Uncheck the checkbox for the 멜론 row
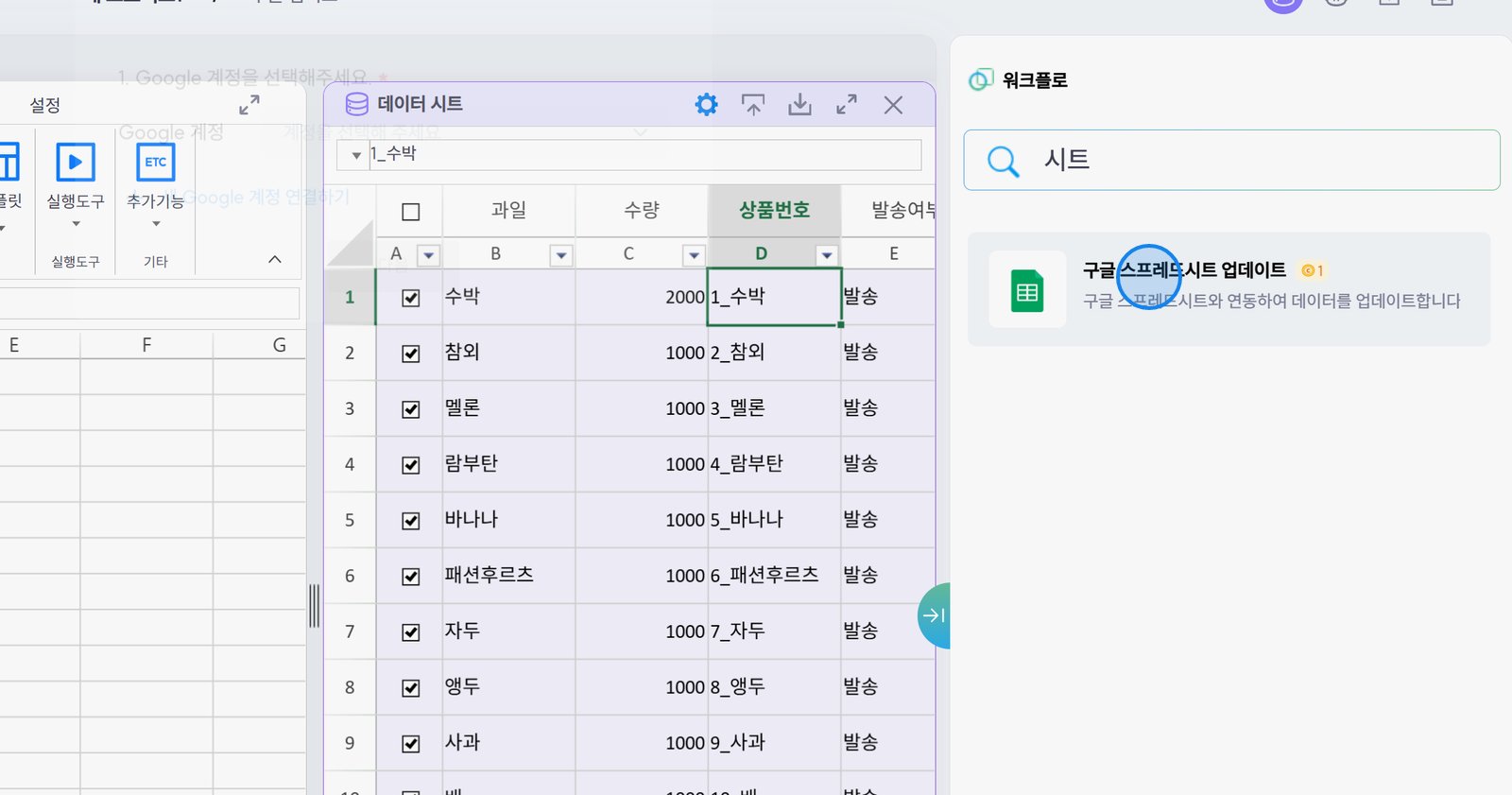Image resolution: width=1512 pixels, height=795 pixels. point(411,409)
